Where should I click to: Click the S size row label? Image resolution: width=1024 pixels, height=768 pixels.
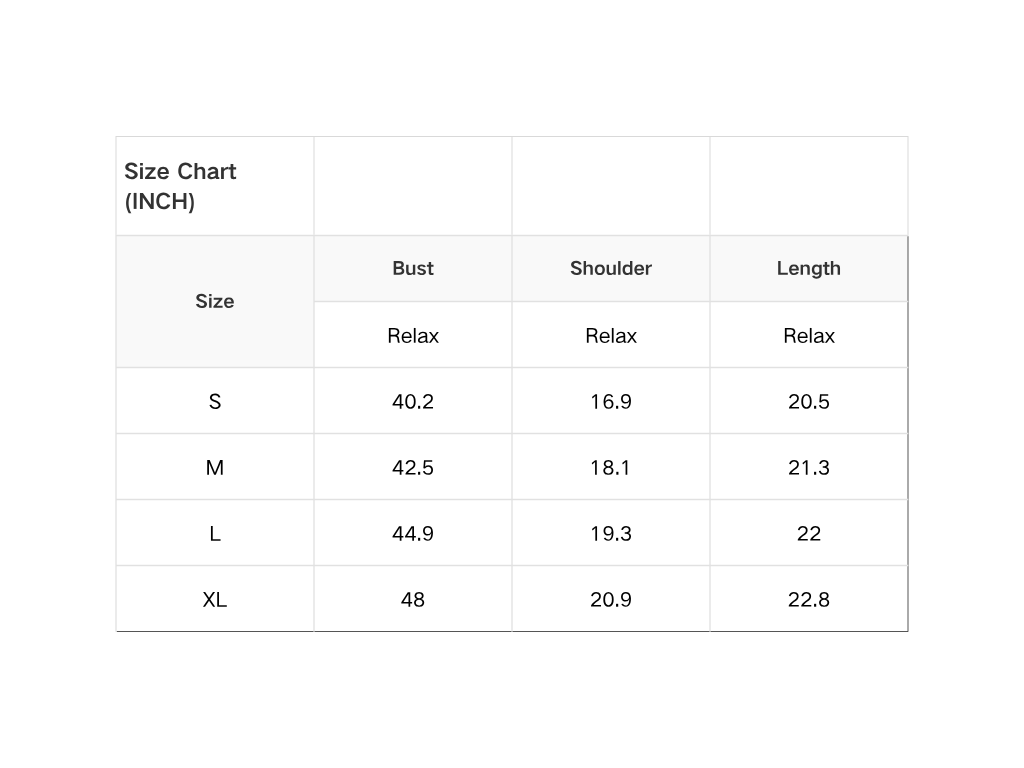215,402
